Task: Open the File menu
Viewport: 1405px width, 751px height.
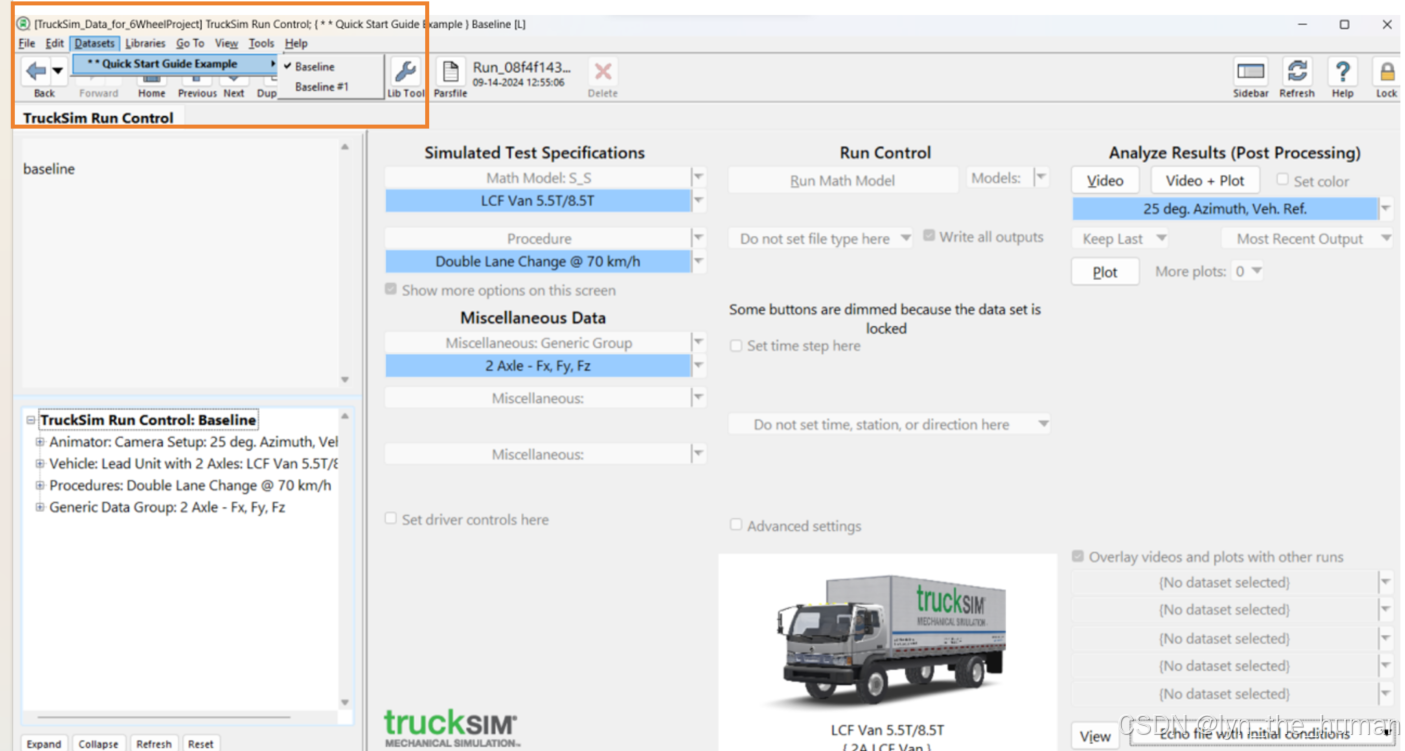Action: point(27,43)
